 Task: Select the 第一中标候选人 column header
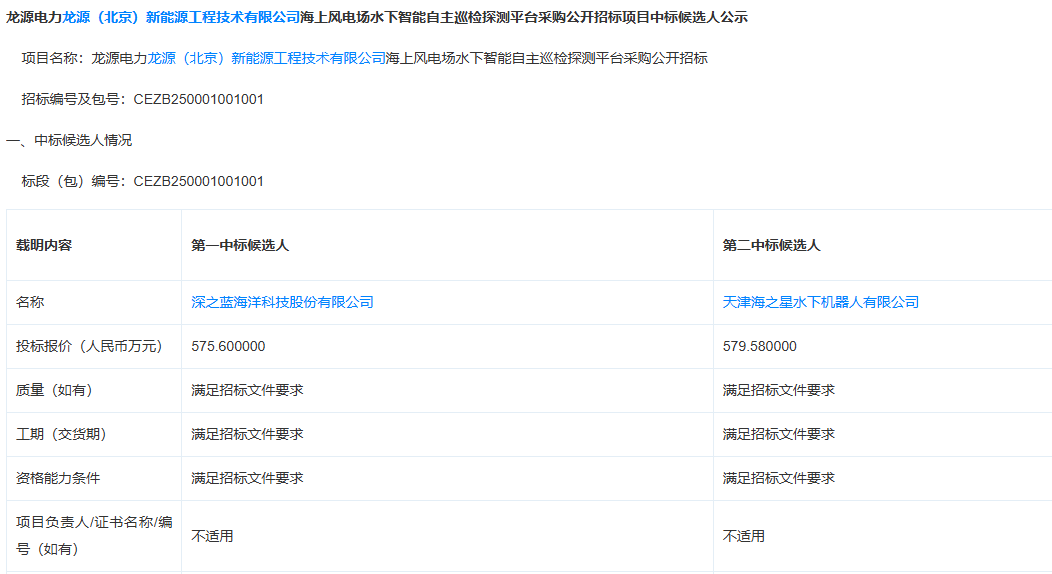(240, 245)
